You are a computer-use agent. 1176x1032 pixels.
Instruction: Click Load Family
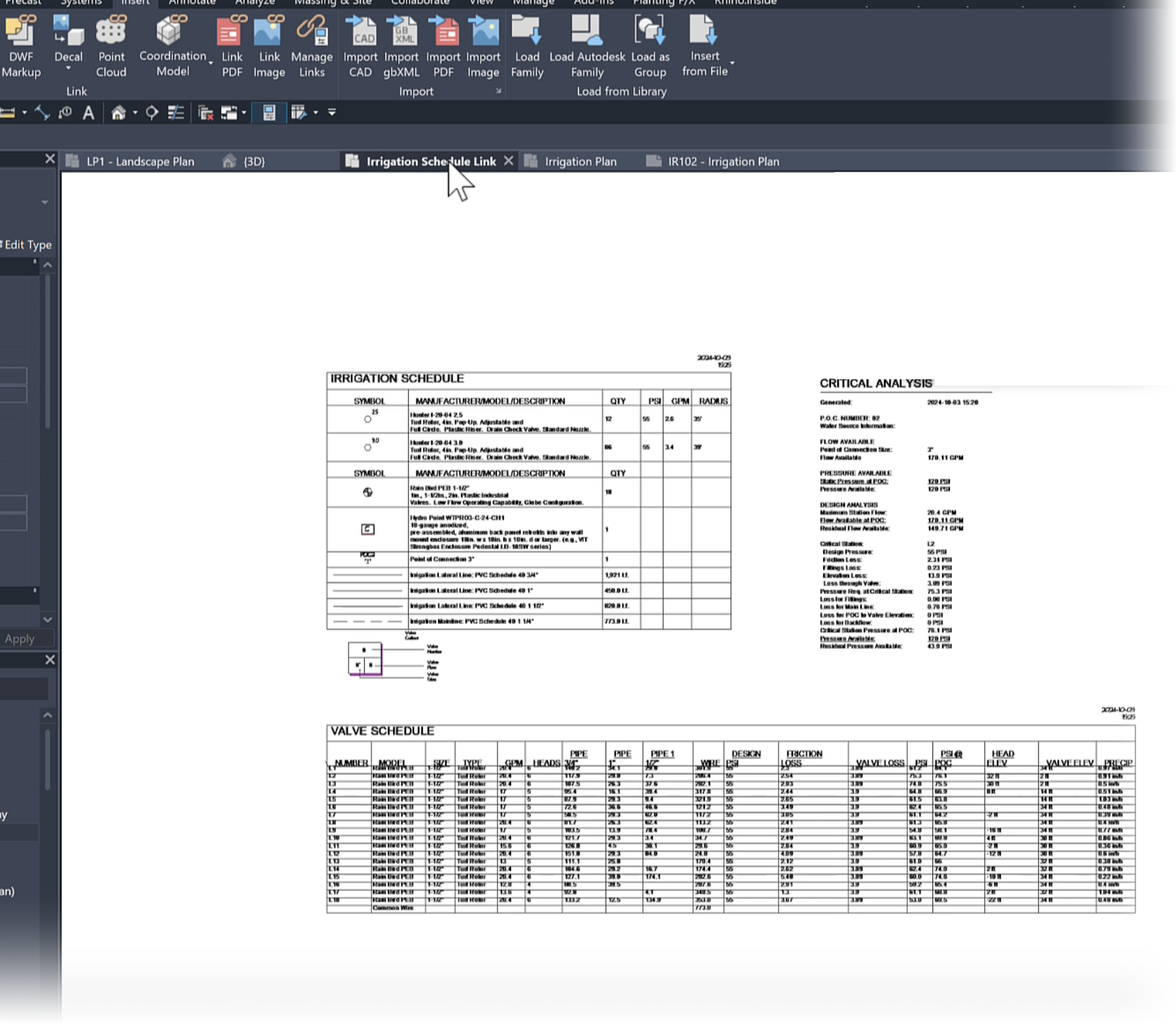[527, 46]
